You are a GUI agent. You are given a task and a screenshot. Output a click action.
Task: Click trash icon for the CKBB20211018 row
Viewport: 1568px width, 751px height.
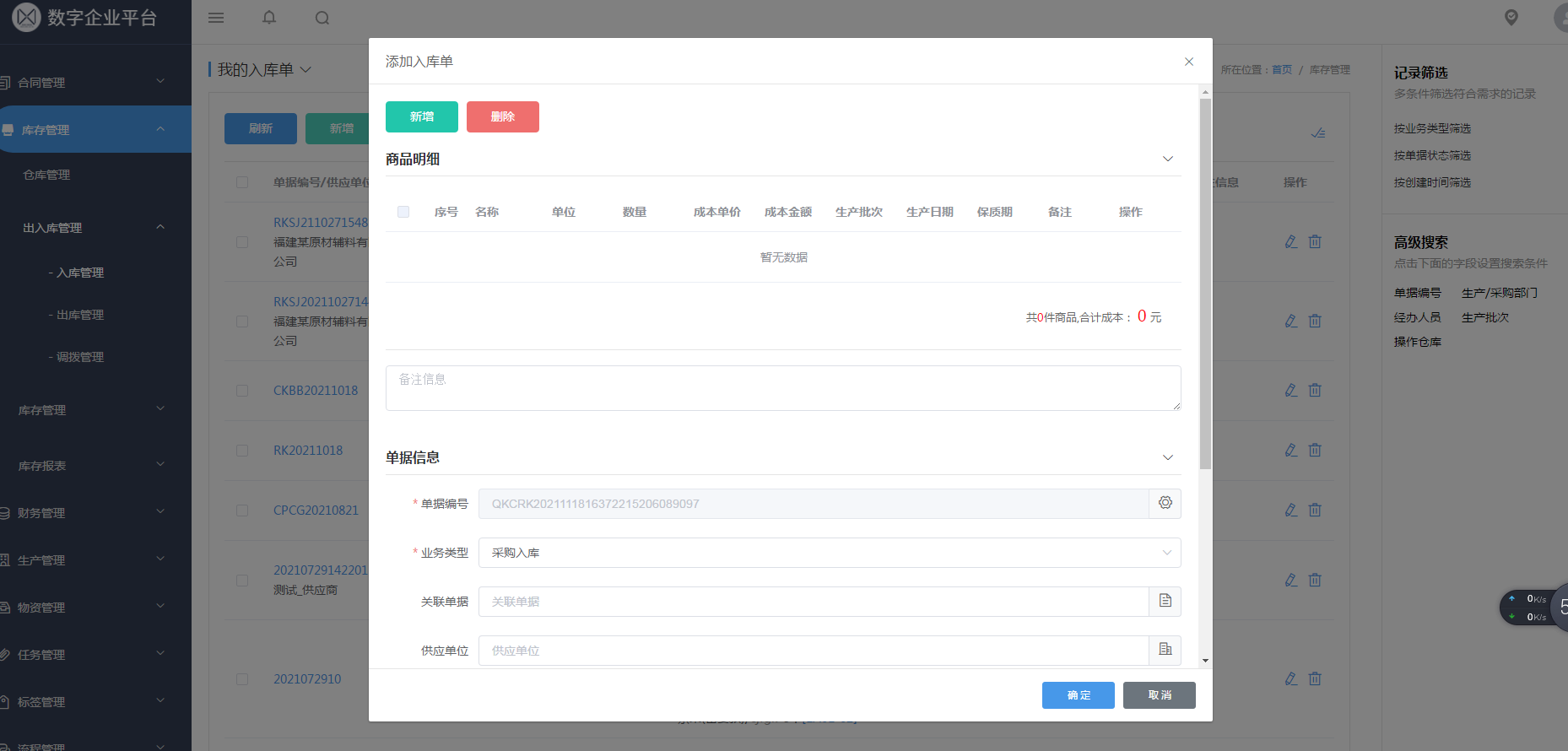[x=1315, y=391]
